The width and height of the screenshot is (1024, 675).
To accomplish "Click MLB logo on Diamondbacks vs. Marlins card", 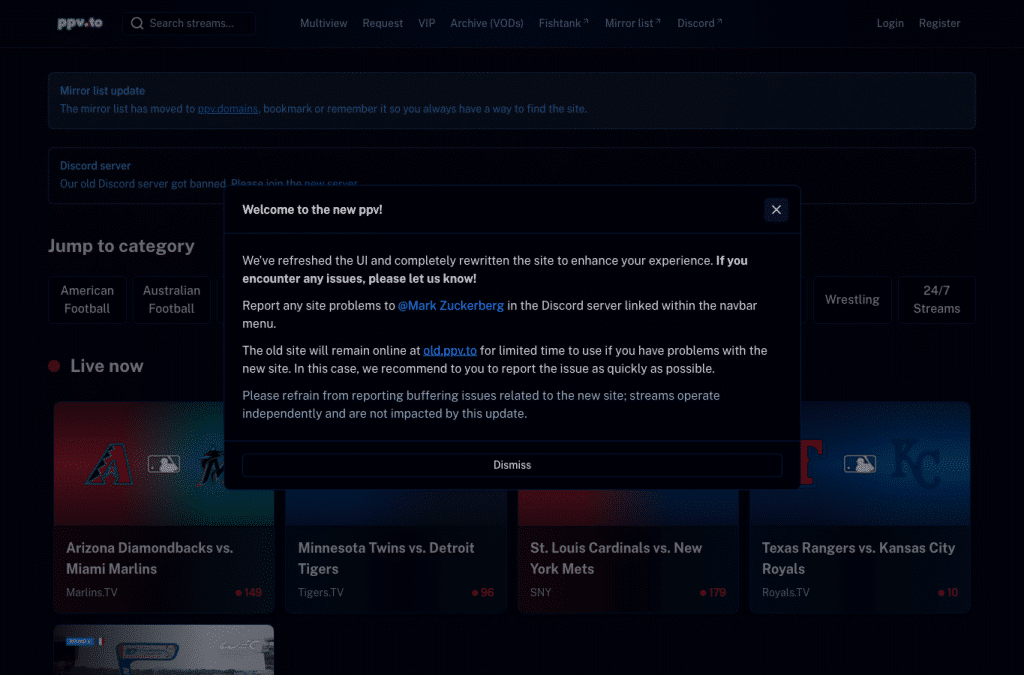I will tap(163, 464).
